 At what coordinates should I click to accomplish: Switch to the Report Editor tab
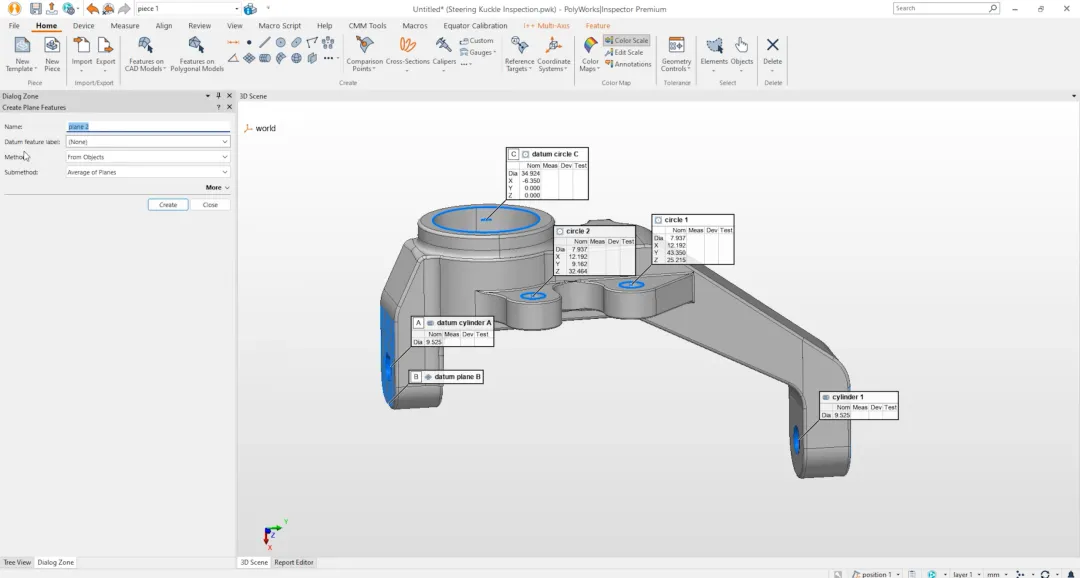(294, 562)
